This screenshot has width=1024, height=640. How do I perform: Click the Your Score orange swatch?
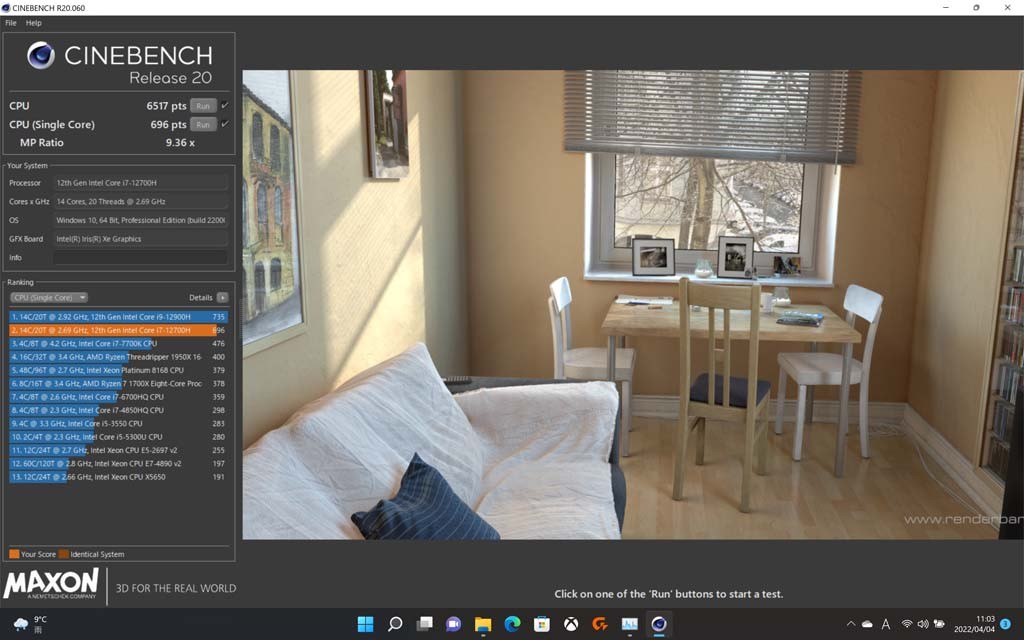tap(14, 554)
